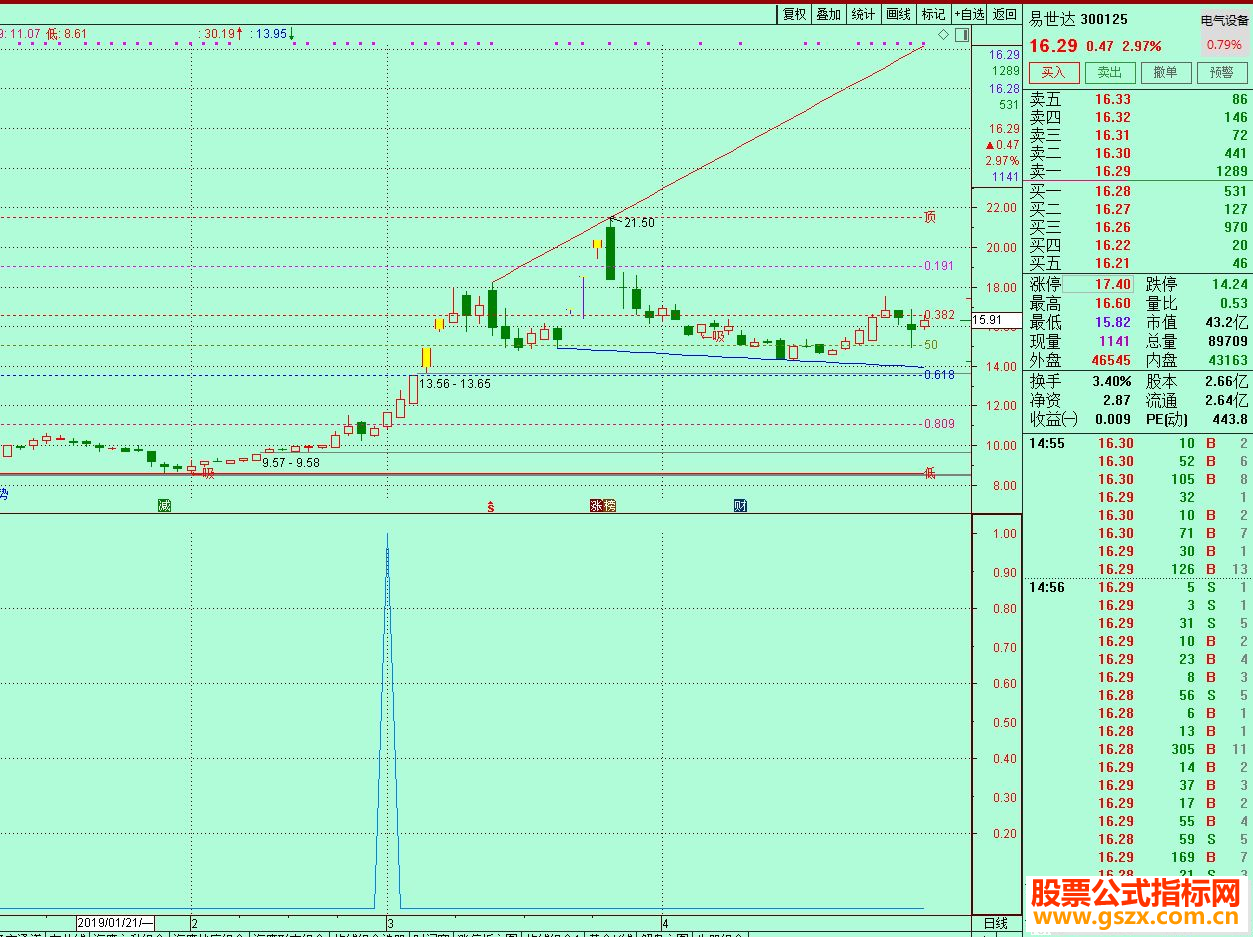Click the 13.56 - 13.65 gap label

pyautogui.click(x=455, y=384)
